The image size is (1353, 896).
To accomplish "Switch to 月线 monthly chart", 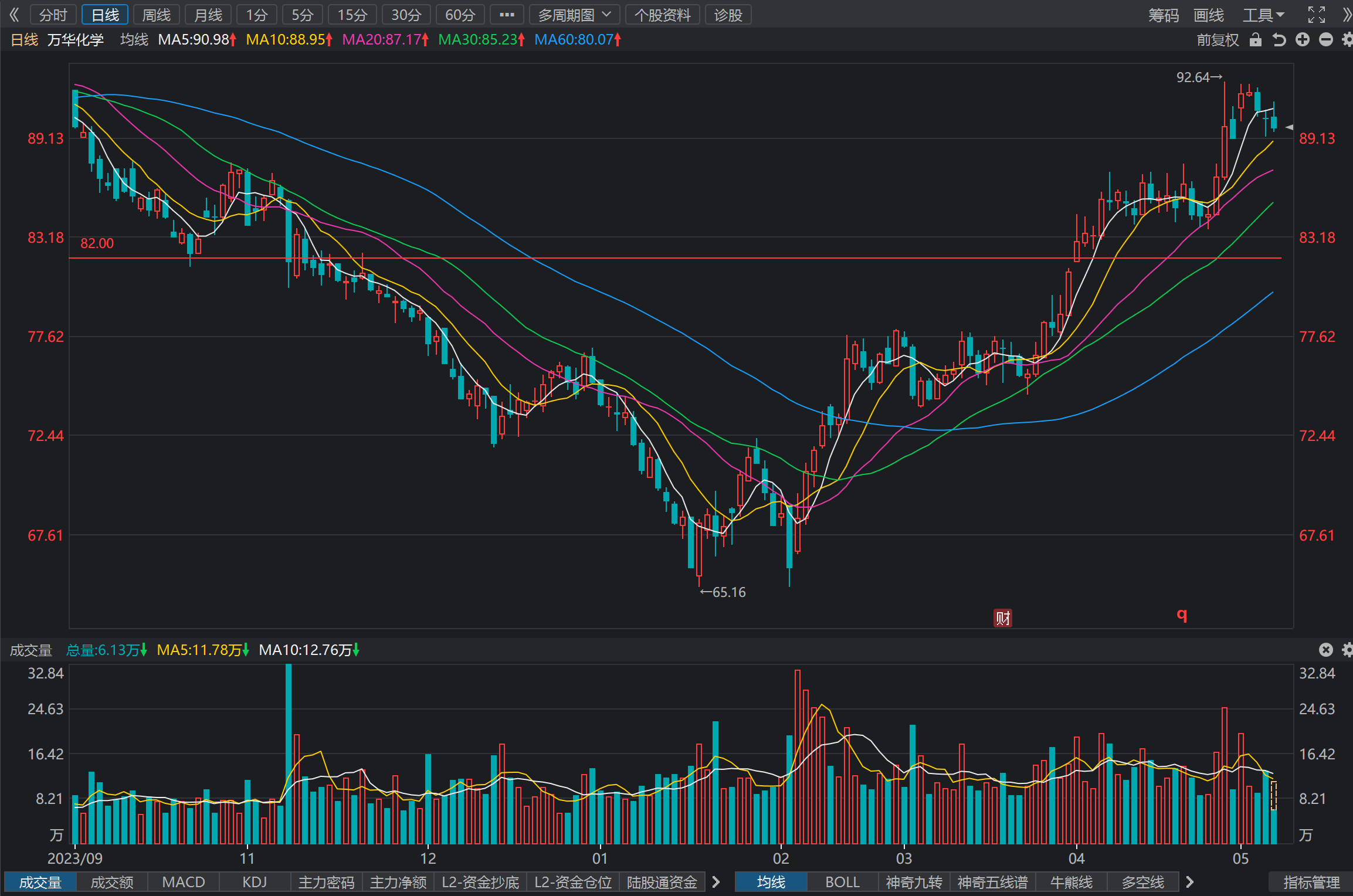I will pos(208,15).
